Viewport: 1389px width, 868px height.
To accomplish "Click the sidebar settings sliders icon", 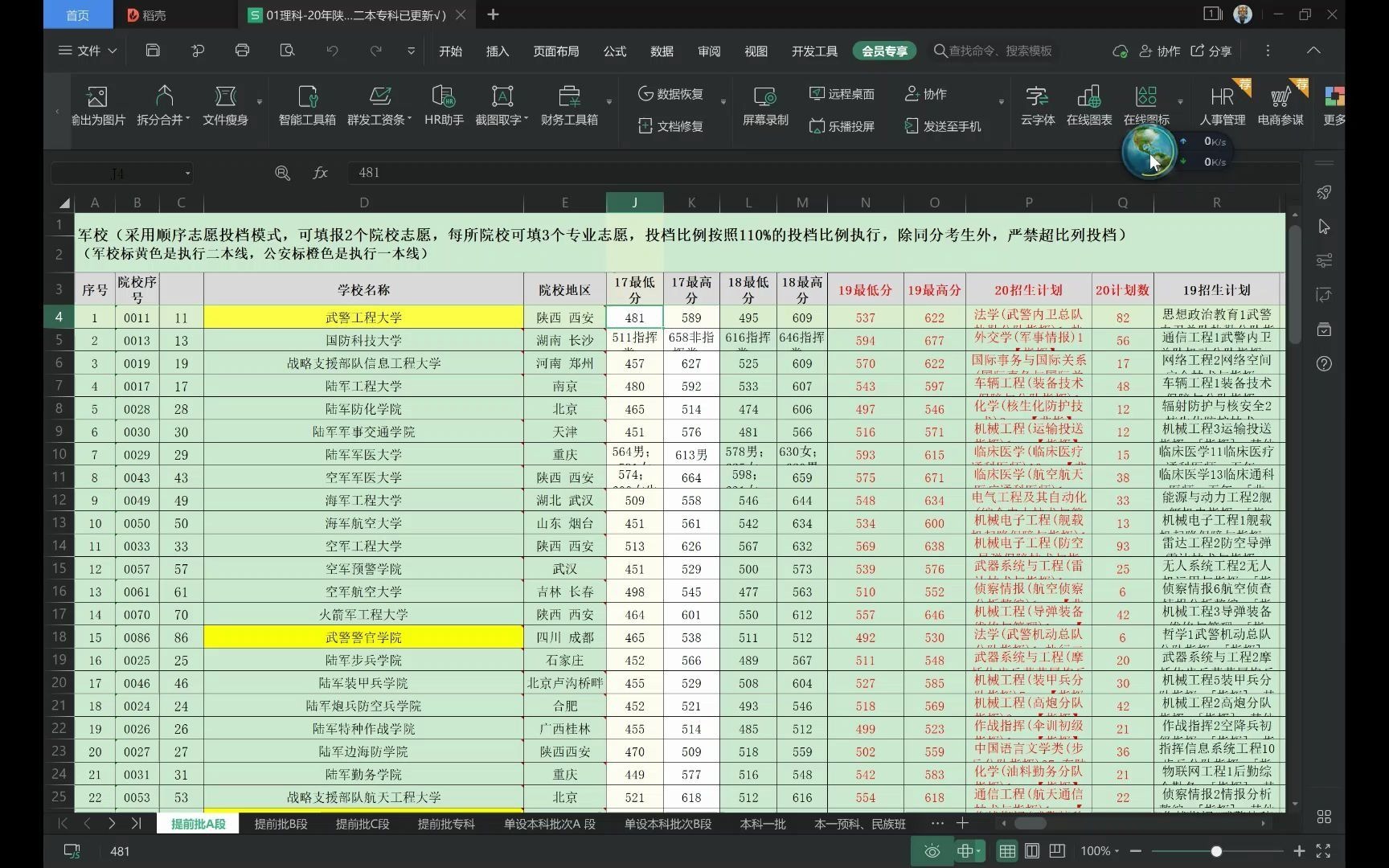I will pos(1325,260).
